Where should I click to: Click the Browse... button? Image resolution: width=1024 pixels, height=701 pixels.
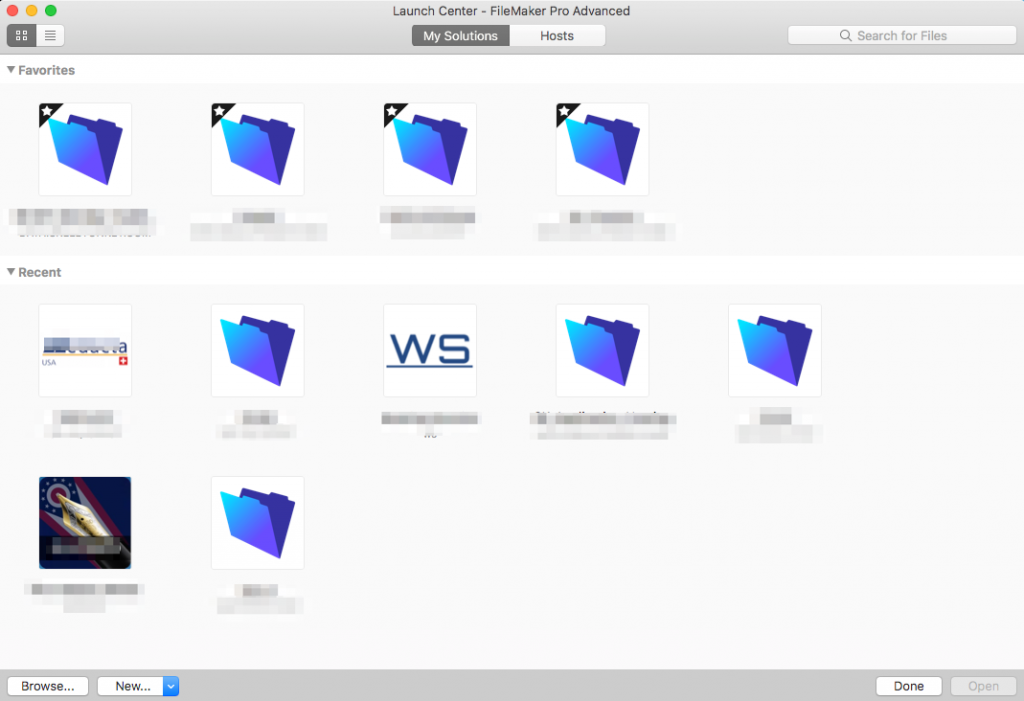pyautogui.click(x=48, y=686)
